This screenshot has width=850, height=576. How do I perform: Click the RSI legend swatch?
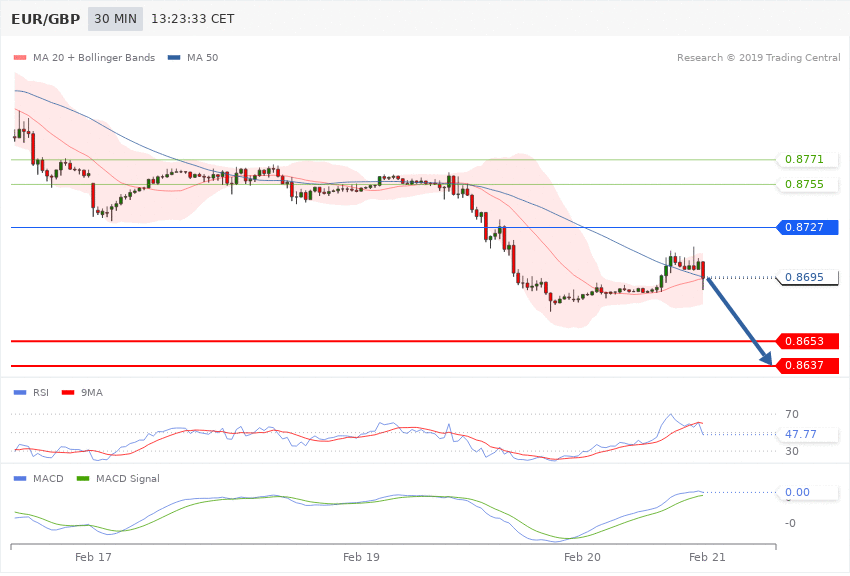point(20,392)
